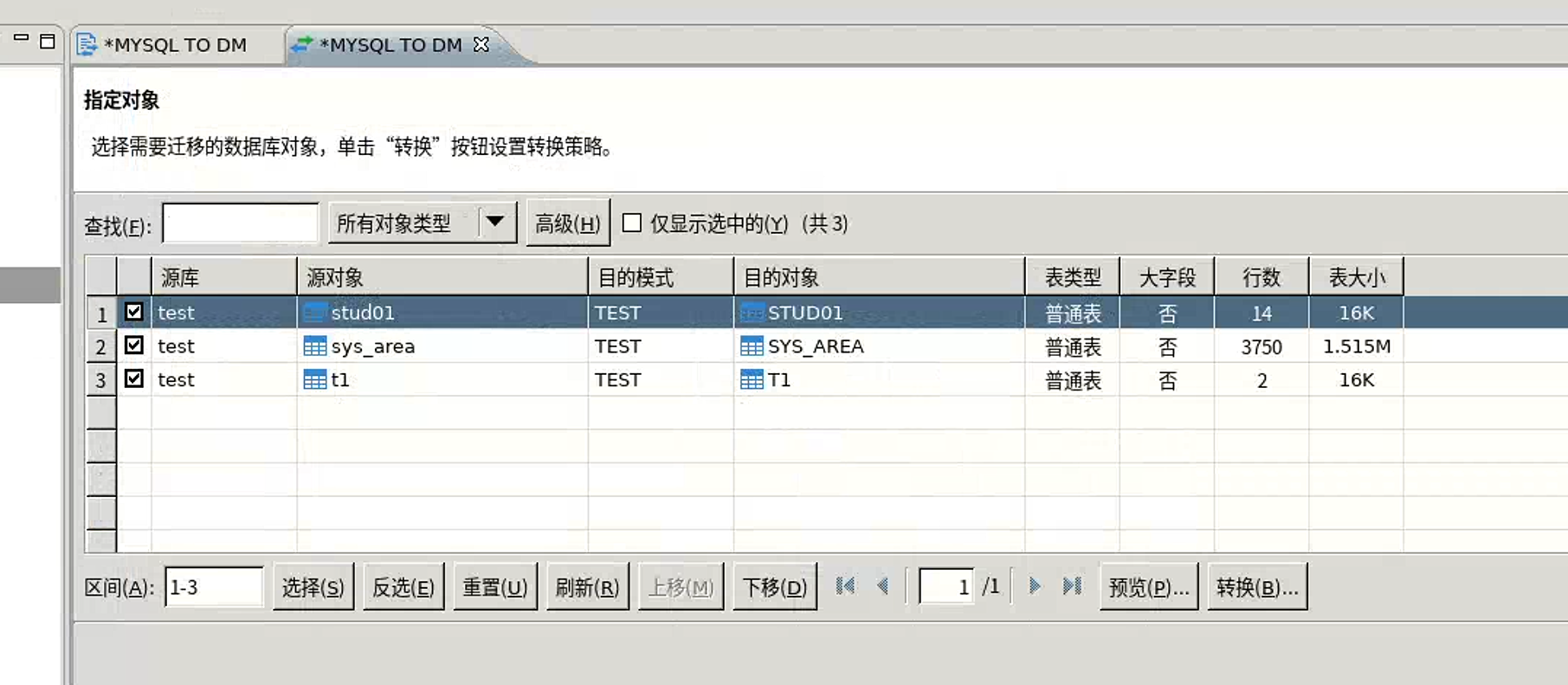The width and height of the screenshot is (1568, 685).
Task: Click the sys_area source object name
Action: tap(373, 346)
